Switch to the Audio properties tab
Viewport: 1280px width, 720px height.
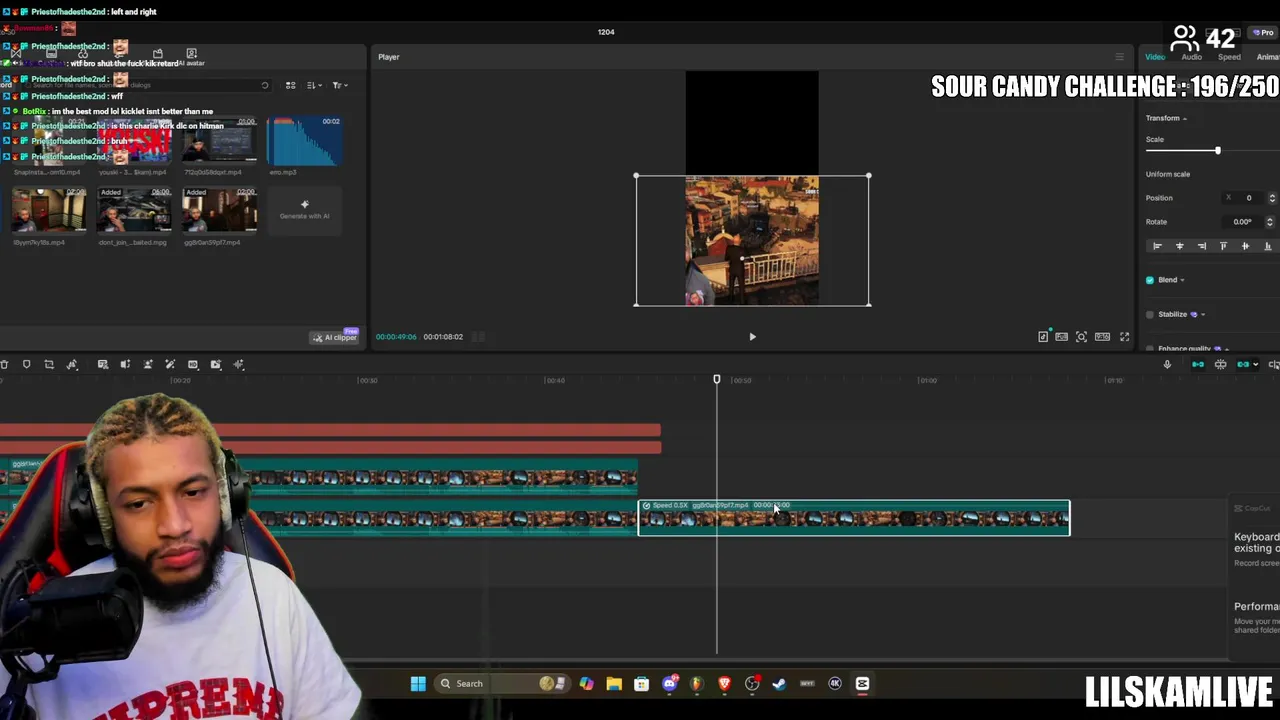point(1192,57)
